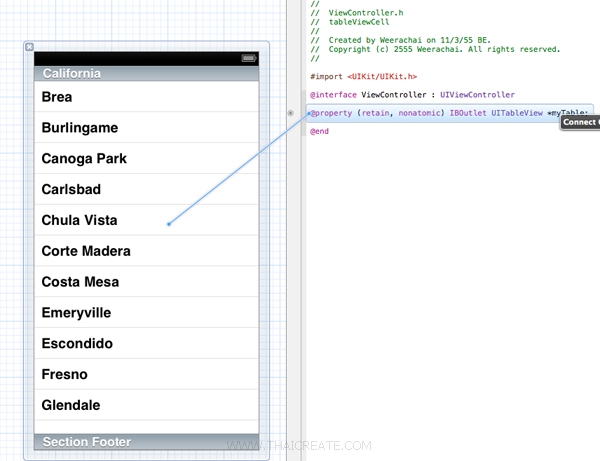The height and width of the screenshot is (461, 600).
Task: Select the Corte Madera table row
Action: (147, 251)
